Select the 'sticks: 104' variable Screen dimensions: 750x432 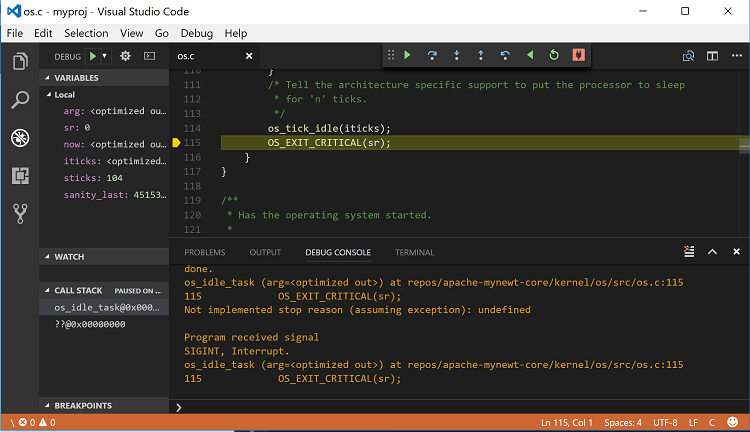click(x=104, y=178)
